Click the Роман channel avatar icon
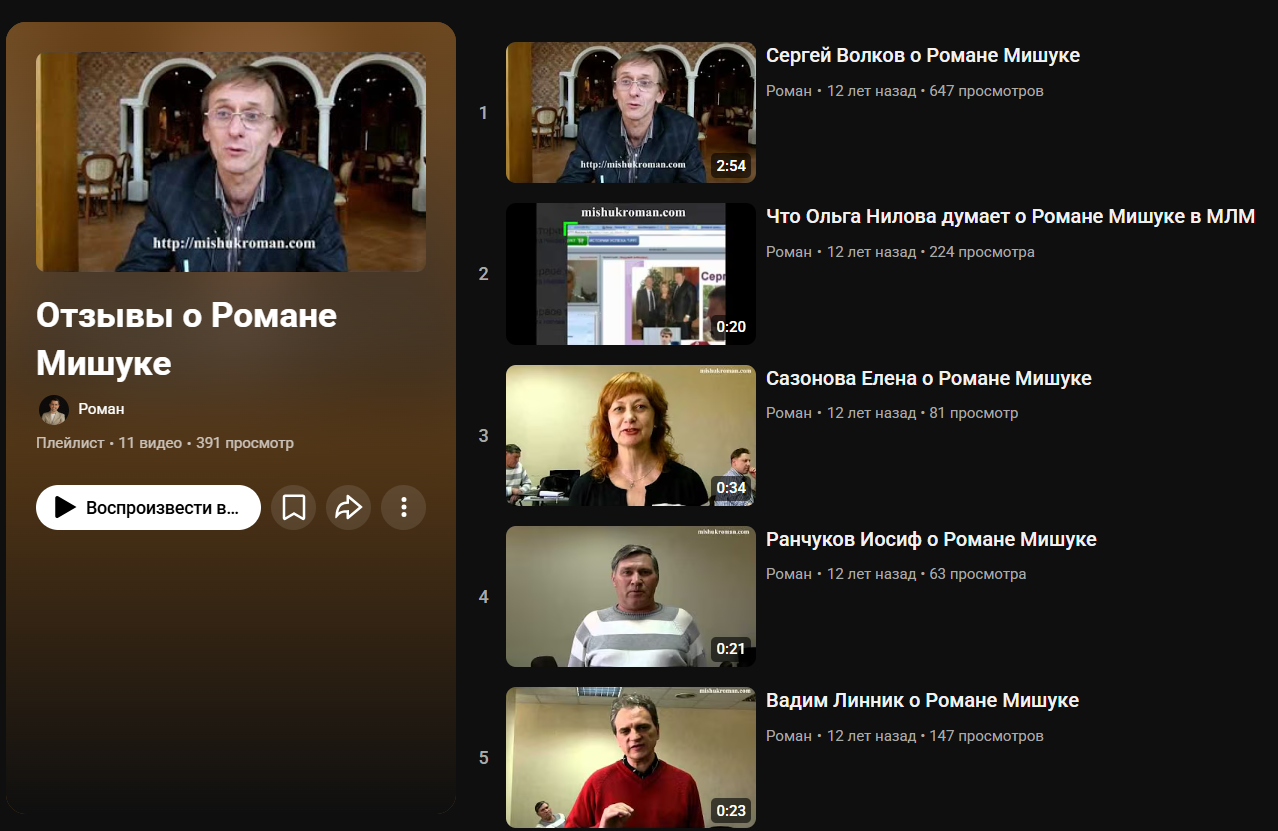Viewport: 1278px width, 831px height. click(53, 409)
